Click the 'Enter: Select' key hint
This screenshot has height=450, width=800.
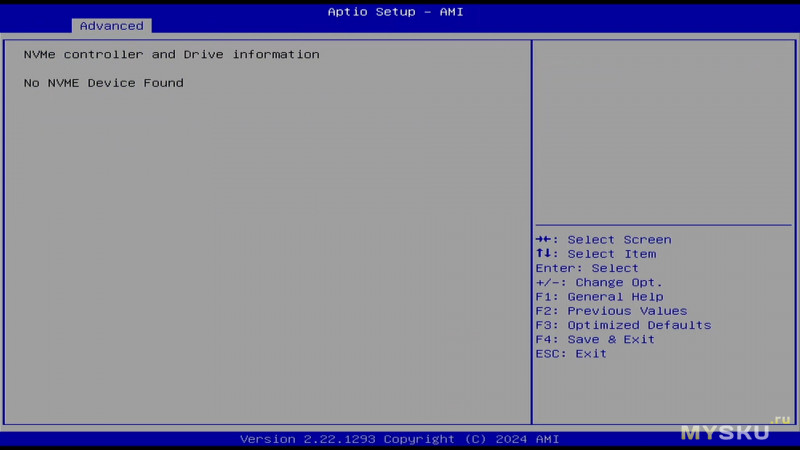tap(587, 268)
